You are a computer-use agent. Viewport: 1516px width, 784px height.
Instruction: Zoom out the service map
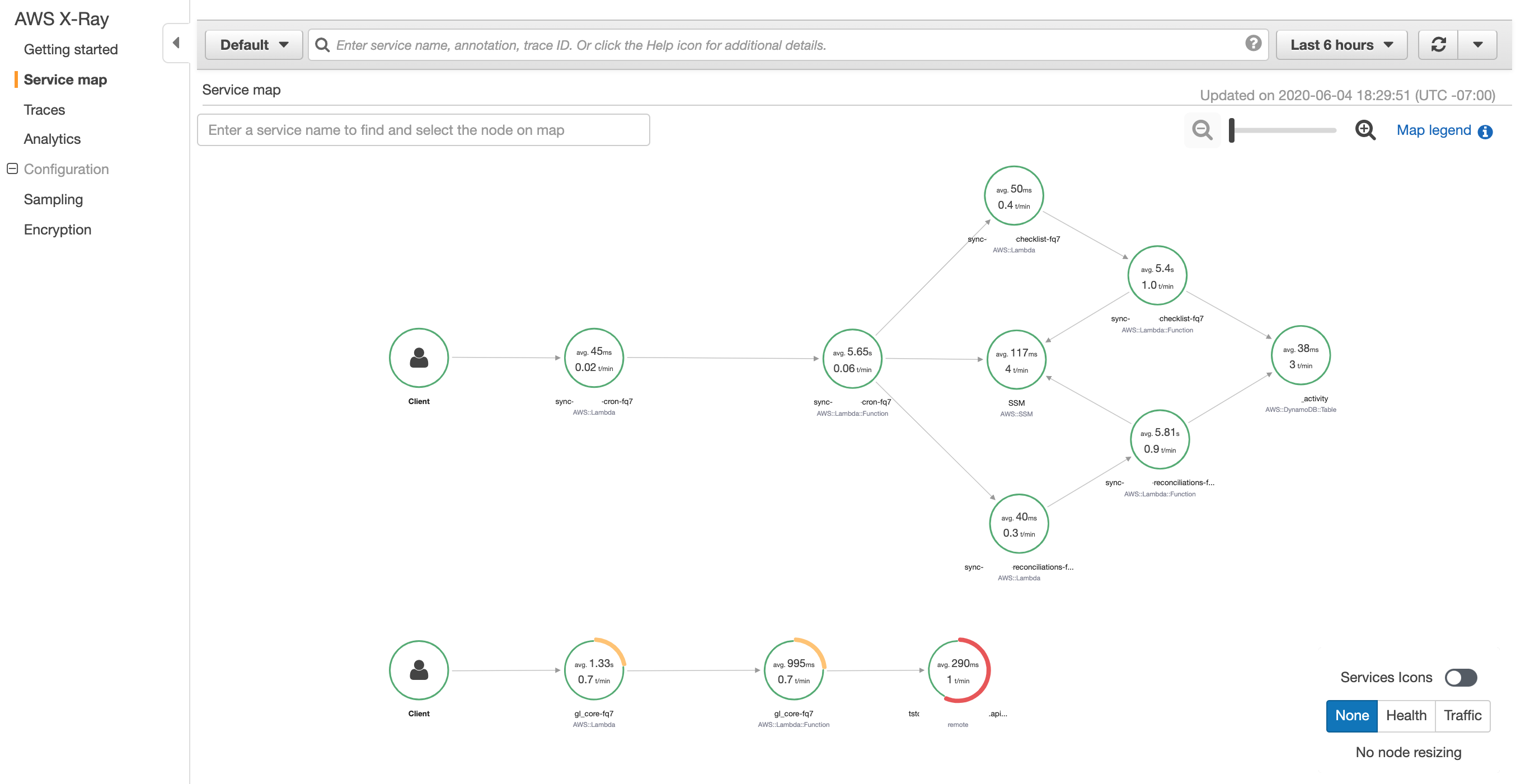1201,130
